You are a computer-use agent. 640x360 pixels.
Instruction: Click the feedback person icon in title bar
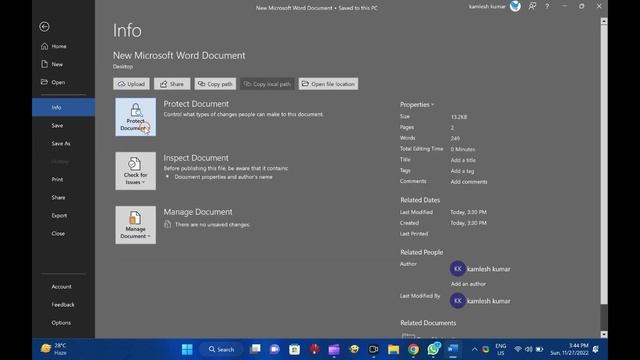click(532, 6)
